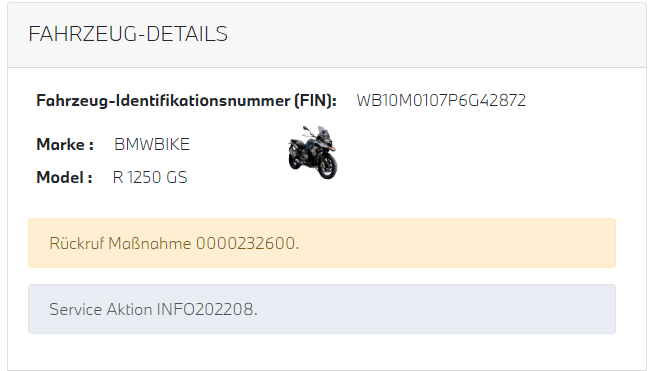Click the Marke label
Viewport: 652px width, 371px height.
pos(65,144)
